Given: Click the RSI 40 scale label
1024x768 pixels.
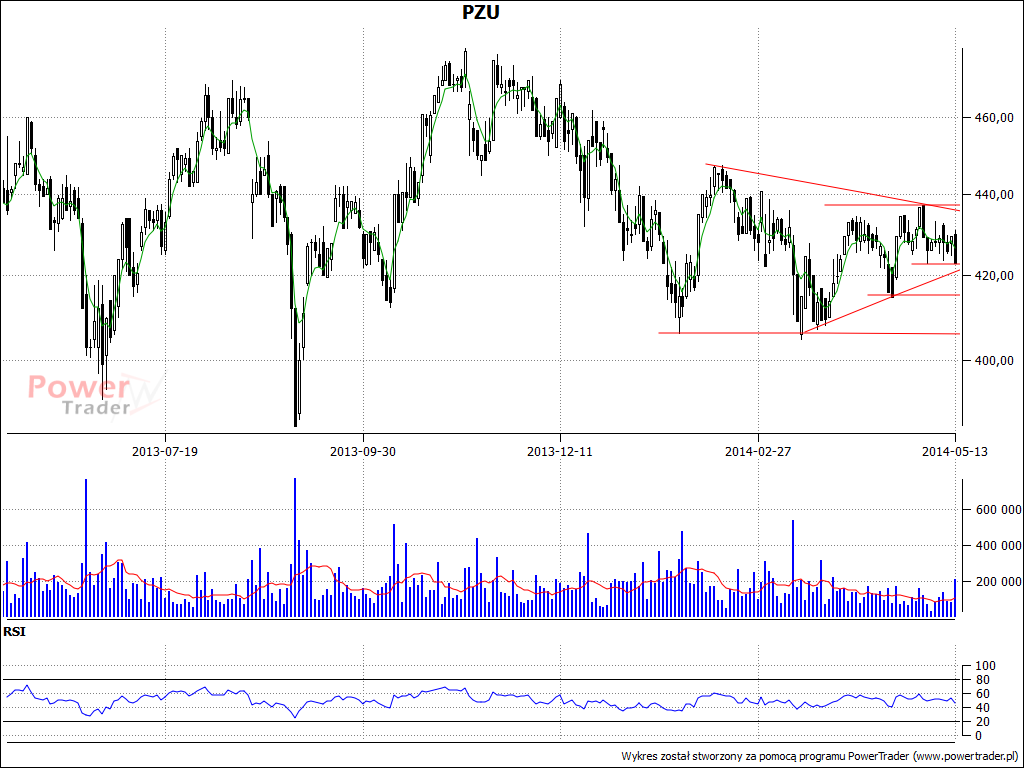Looking at the screenshot, I should [x=985, y=708].
